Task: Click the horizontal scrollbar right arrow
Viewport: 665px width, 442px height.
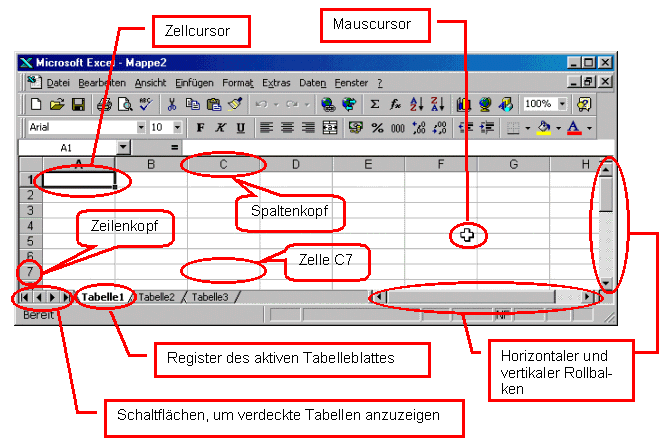Action: tap(587, 297)
